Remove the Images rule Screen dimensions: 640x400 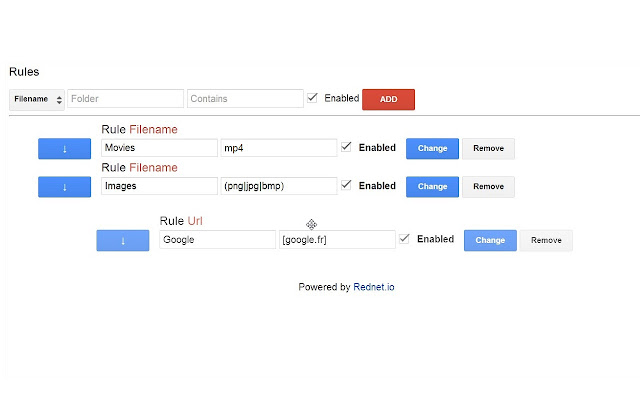click(488, 186)
